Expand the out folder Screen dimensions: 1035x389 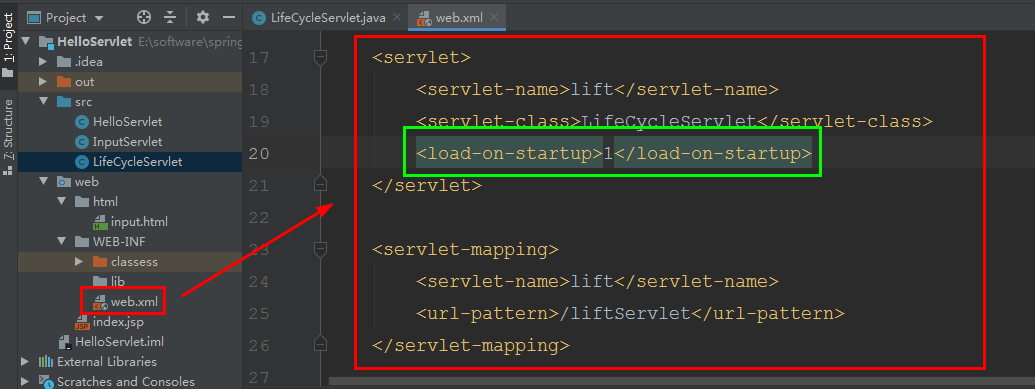pyautogui.click(x=43, y=82)
